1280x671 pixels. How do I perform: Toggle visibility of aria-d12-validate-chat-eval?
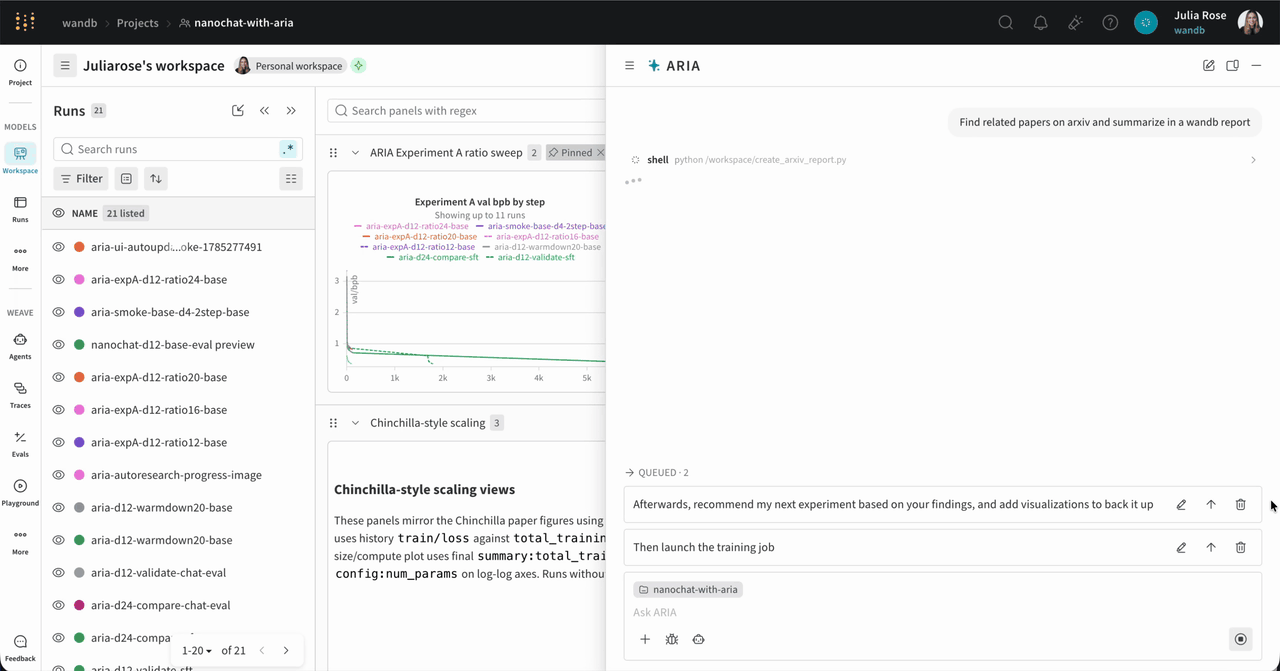[x=59, y=573]
